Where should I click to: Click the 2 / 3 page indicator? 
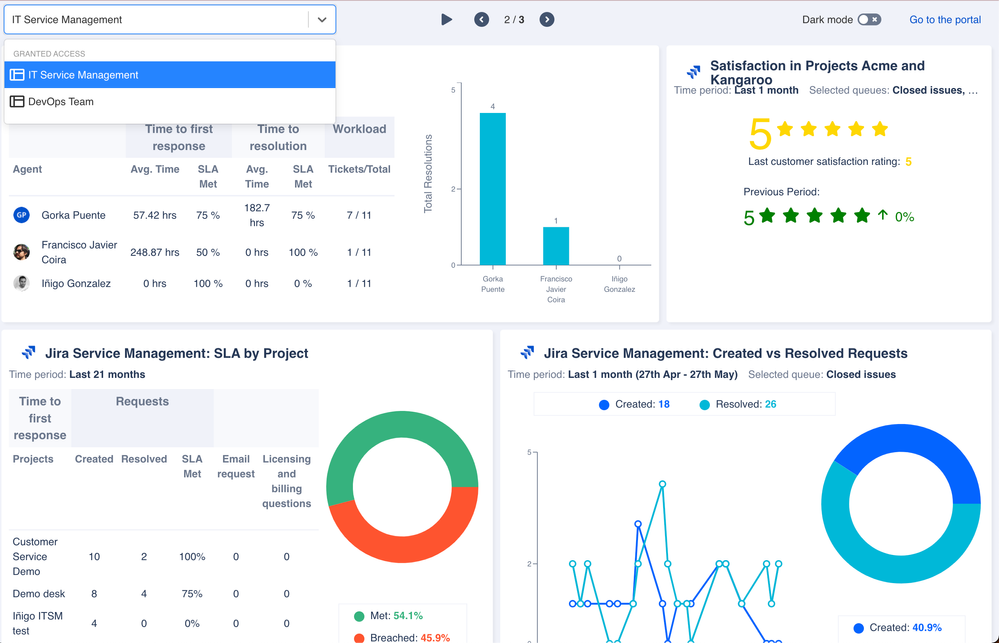pos(514,20)
